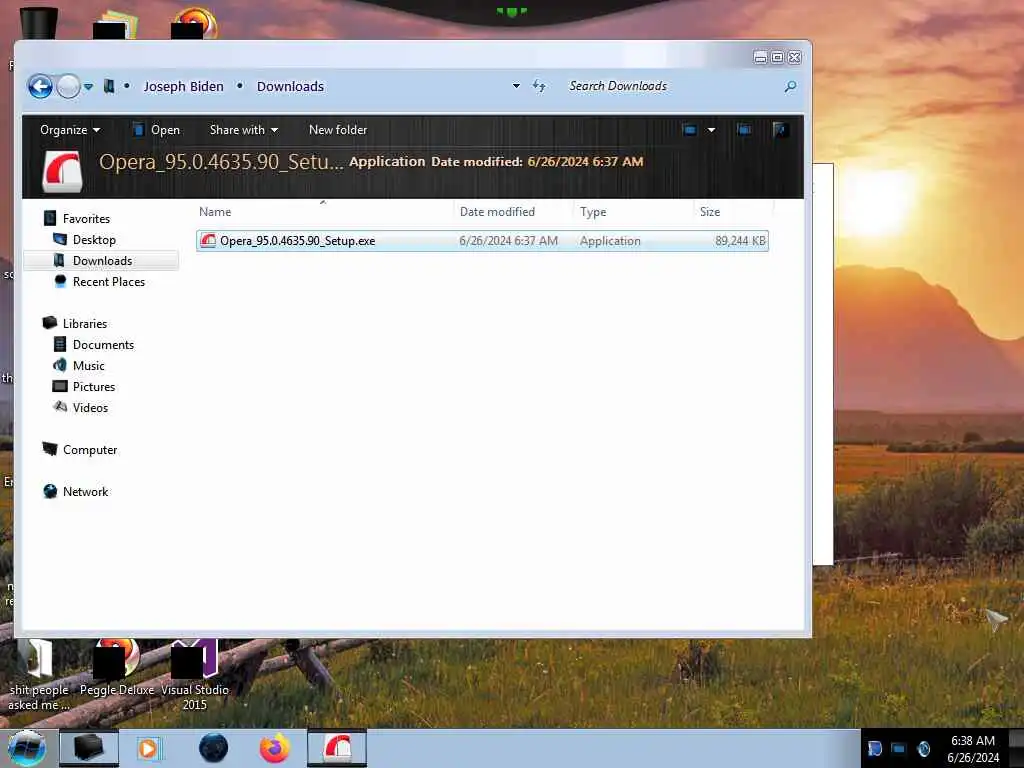Select Downloads in the navigation pane
Screen dimensions: 1024x768
102,261
